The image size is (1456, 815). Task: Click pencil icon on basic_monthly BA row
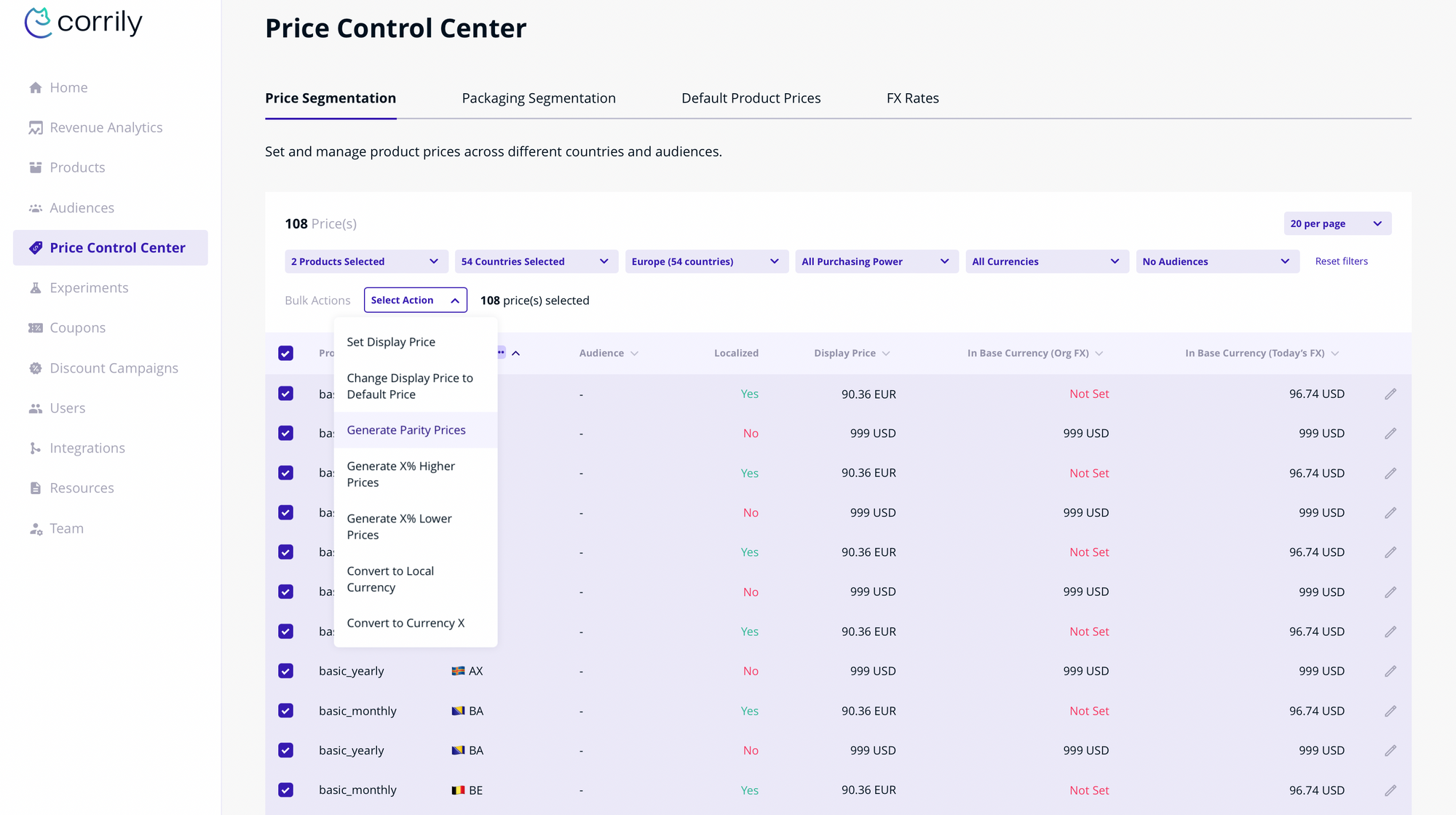[1390, 711]
